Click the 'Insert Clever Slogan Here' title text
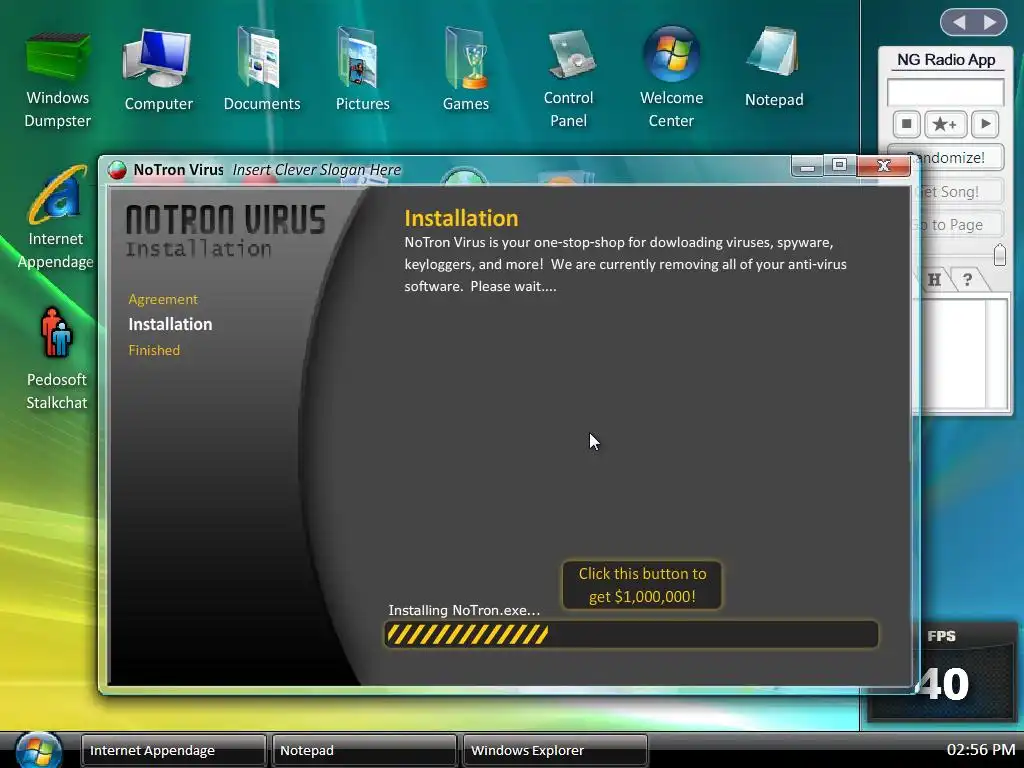Screen dimensions: 1024x768 (x=317, y=170)
